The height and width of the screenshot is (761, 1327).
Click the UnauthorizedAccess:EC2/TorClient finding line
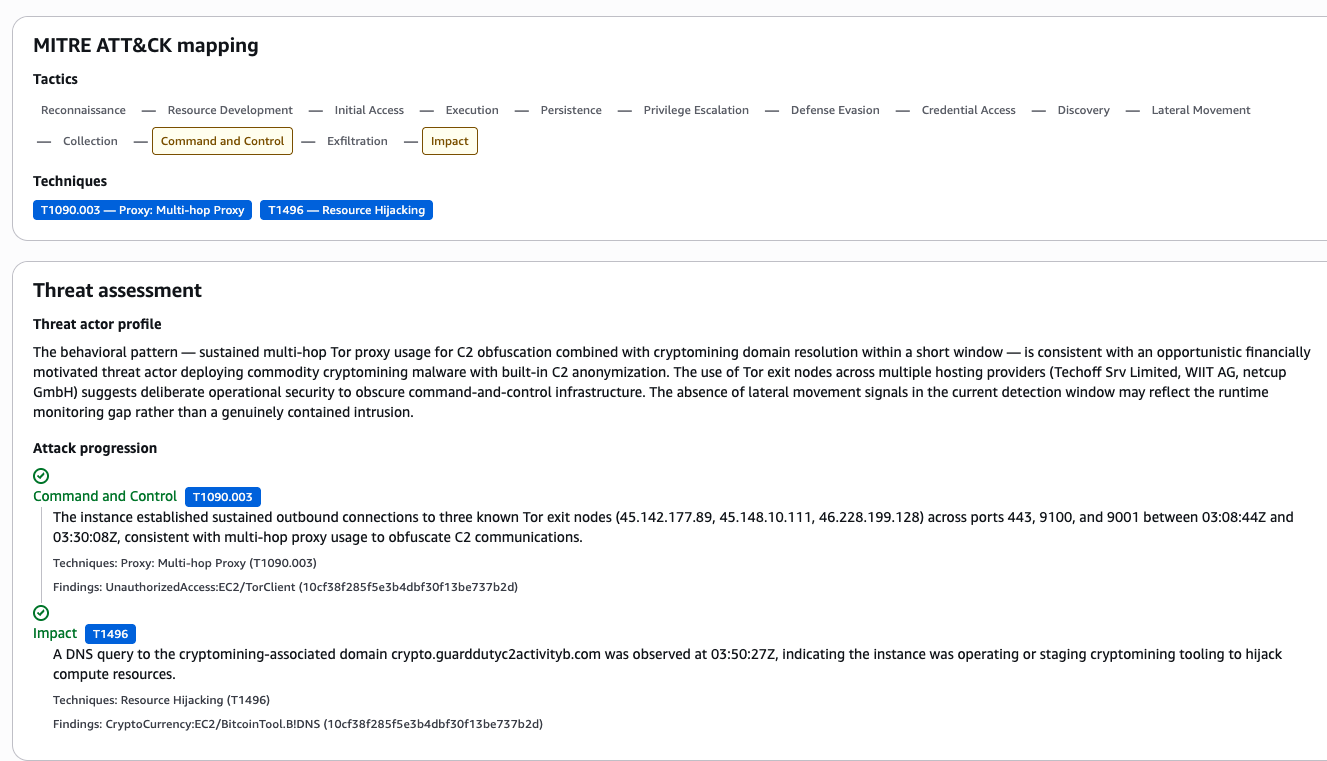click(x=285, y=587)
